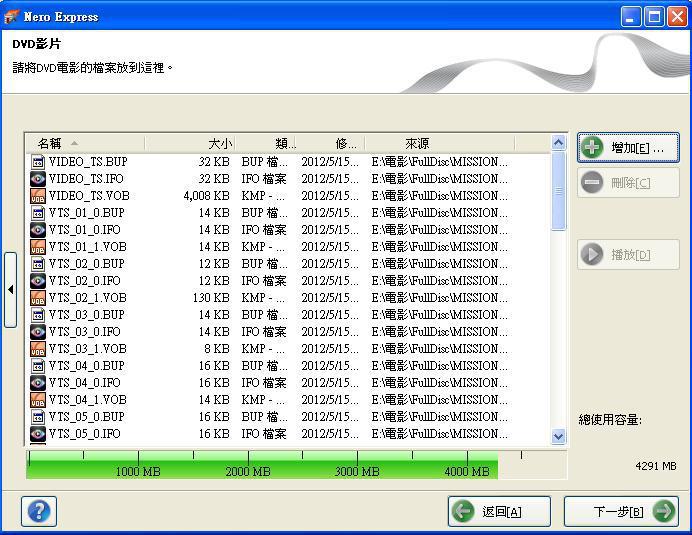Sort by 來源 source column header
692x535 pixels.
pos(440,143)
